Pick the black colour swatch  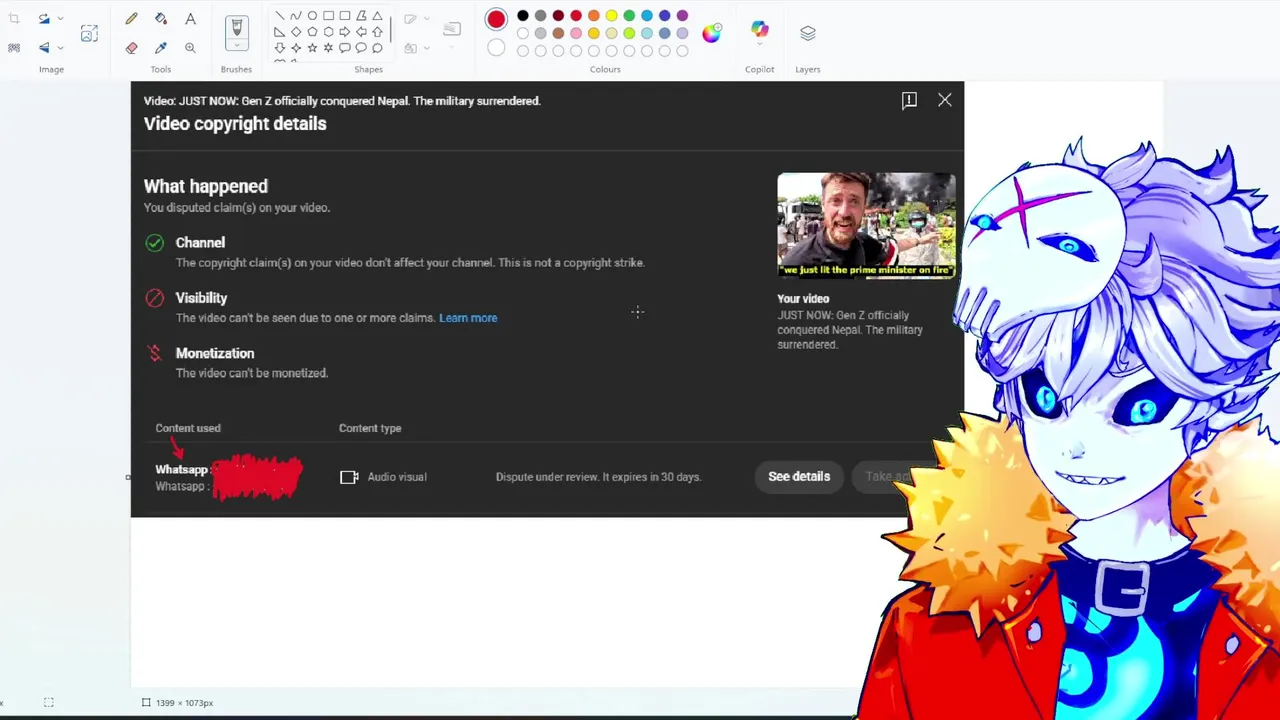522,16
